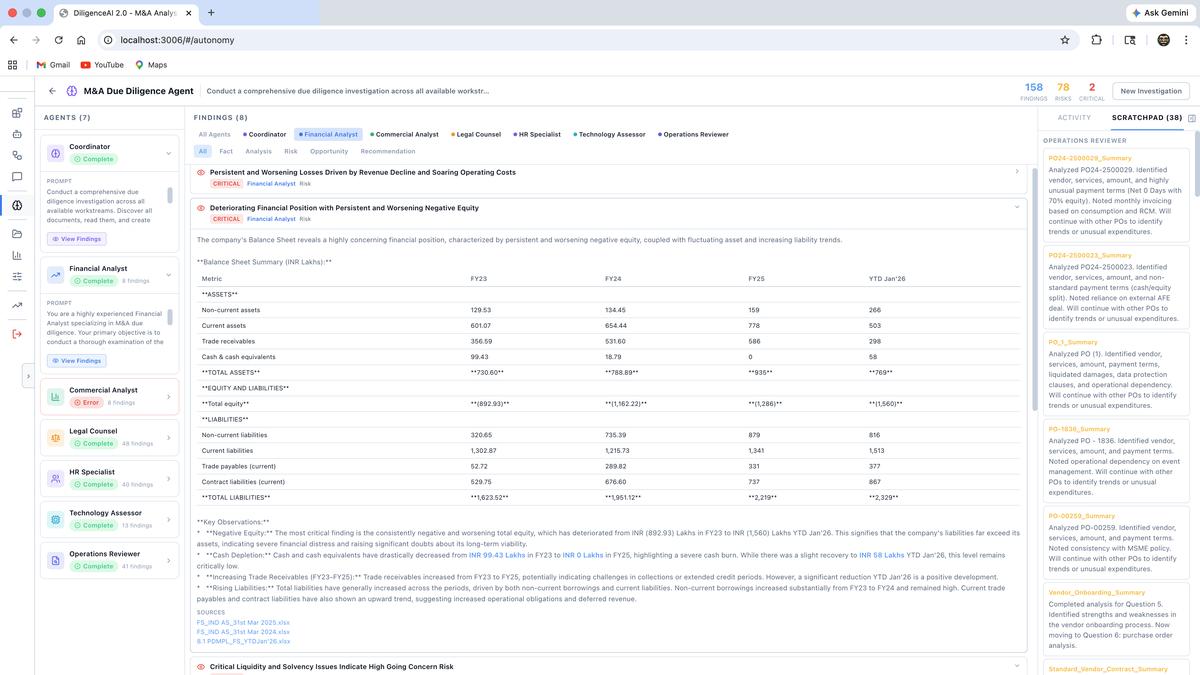Click the HR Specialist people icon
The height and width of the screenshot is (675, 1200).
[56, 478]
